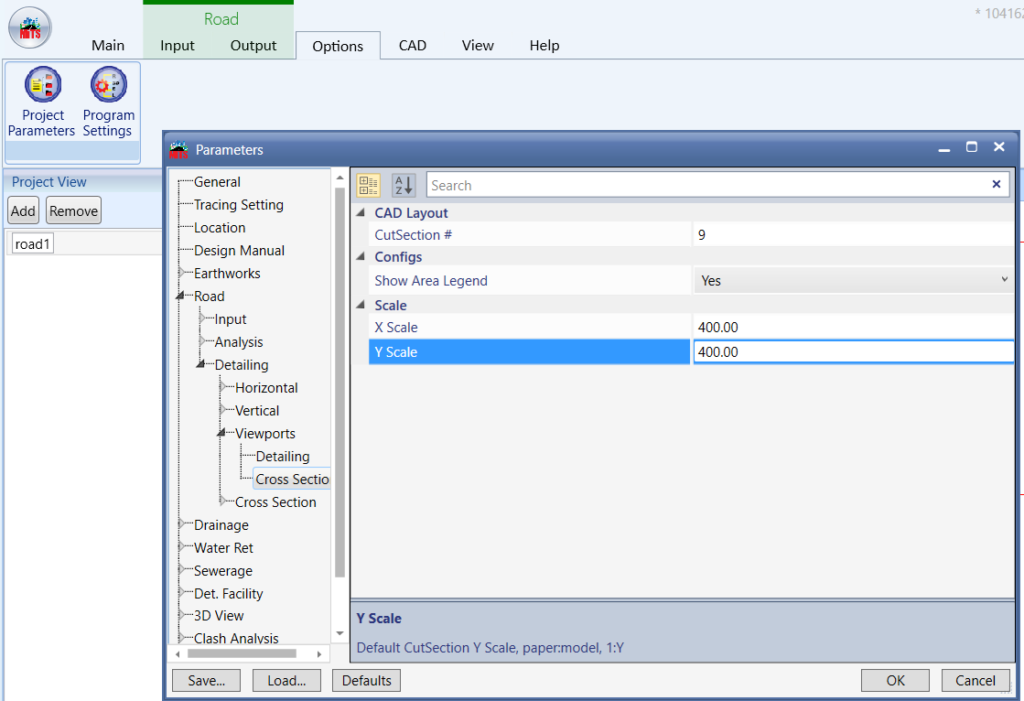
Task: Select General in the parameters tree
Action: point(217,182)
